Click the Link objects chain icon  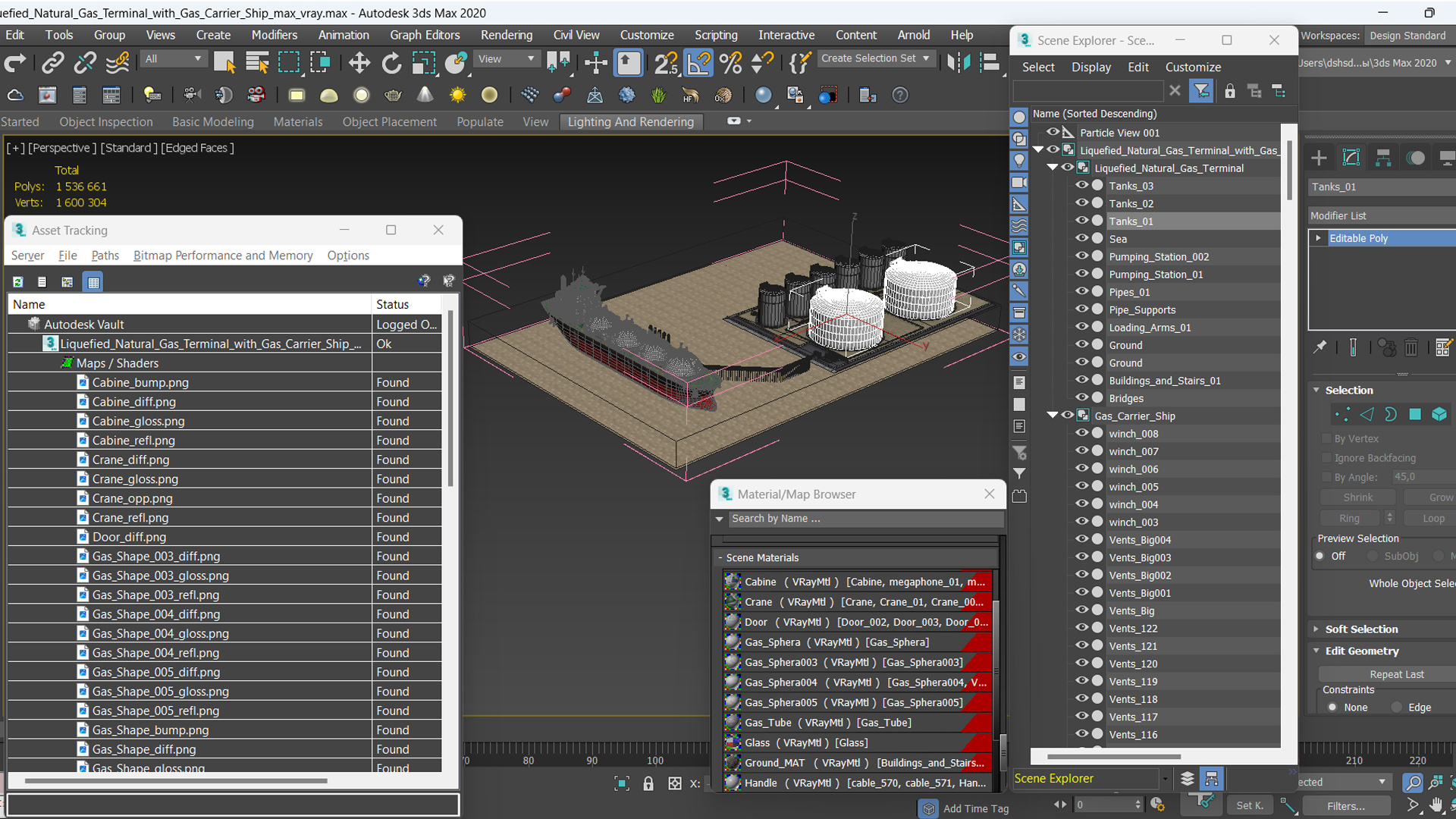[52, 63]
